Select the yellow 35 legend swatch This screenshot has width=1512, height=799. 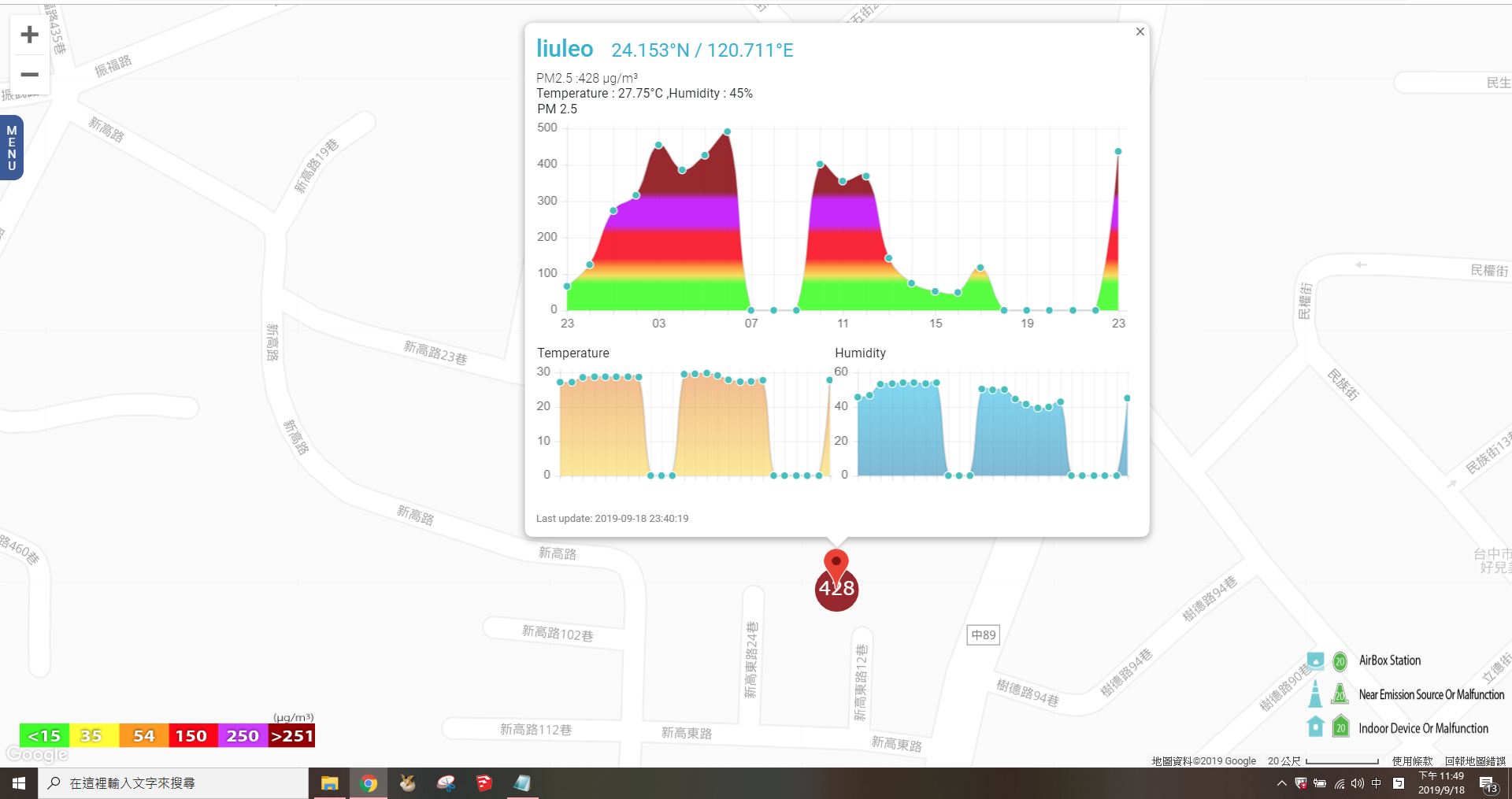pos(94,736)
